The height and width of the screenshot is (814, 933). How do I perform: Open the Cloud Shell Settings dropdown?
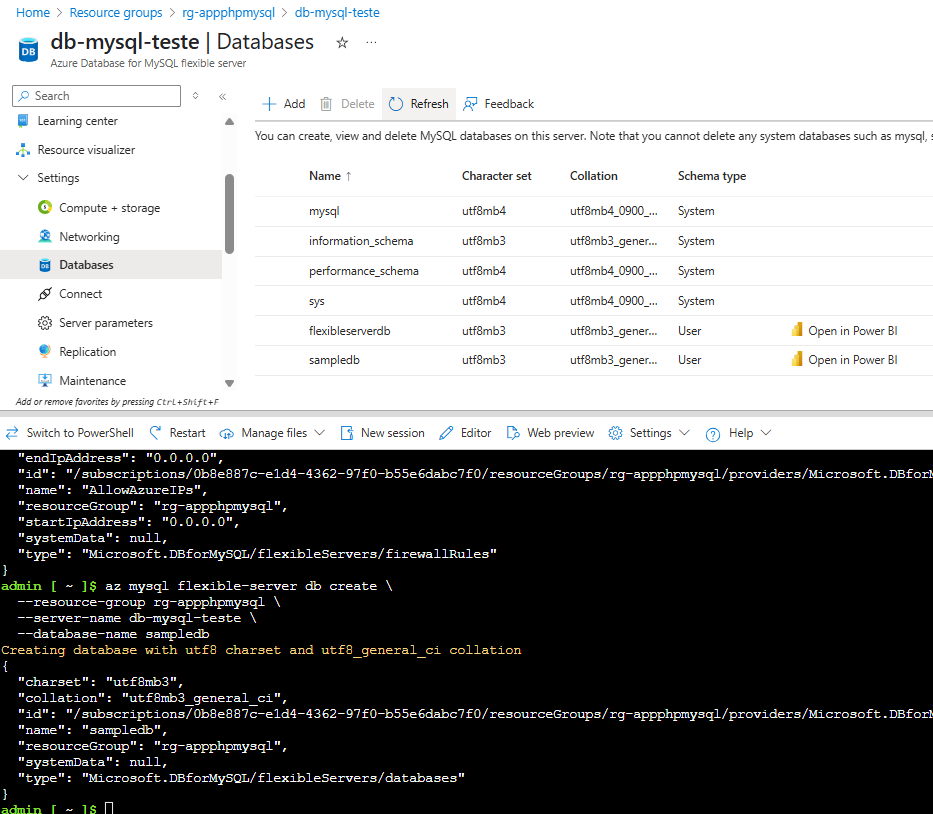(x=649, y=433)
